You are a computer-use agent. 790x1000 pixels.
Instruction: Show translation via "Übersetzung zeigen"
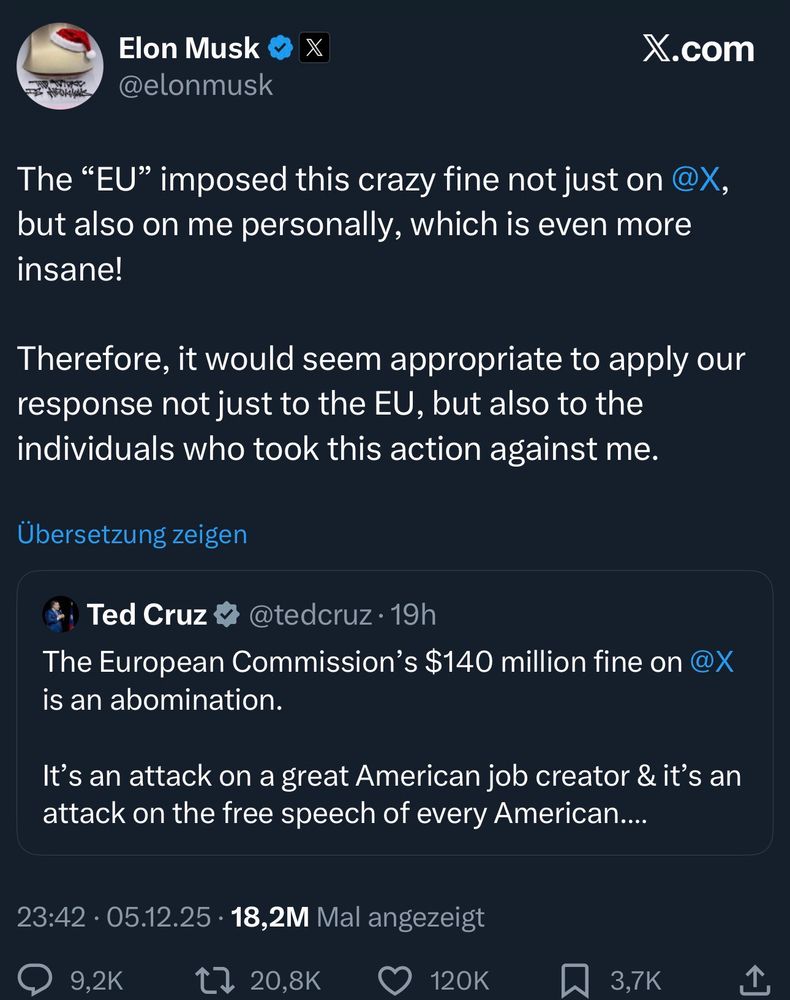132,534
